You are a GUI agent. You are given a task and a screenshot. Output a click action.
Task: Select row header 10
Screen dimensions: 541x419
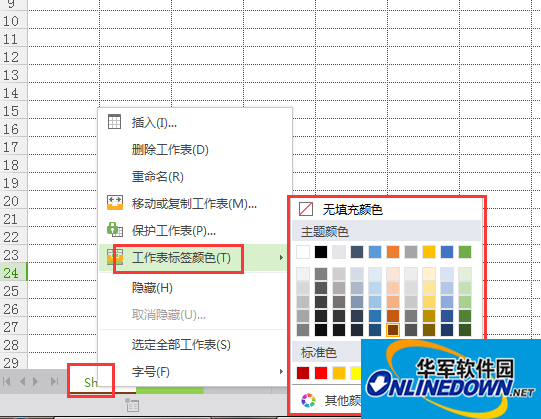tap(13, 21)
